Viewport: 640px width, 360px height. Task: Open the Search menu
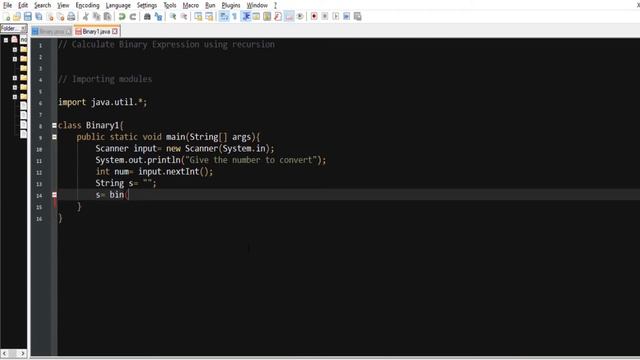(42, 5)
